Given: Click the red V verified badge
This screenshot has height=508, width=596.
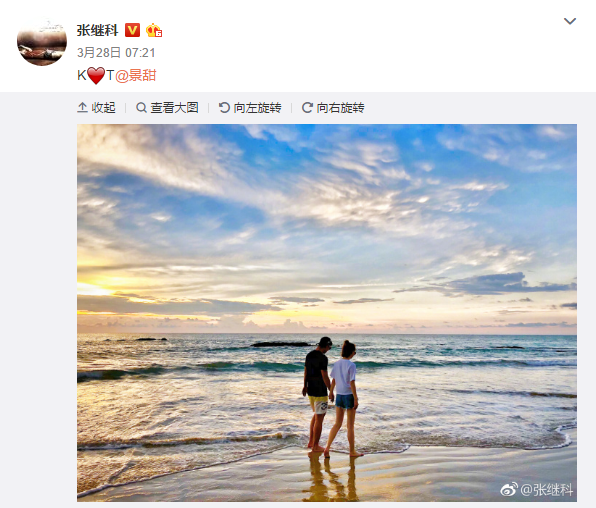Looking at the screenshot, I should [132, 30].
